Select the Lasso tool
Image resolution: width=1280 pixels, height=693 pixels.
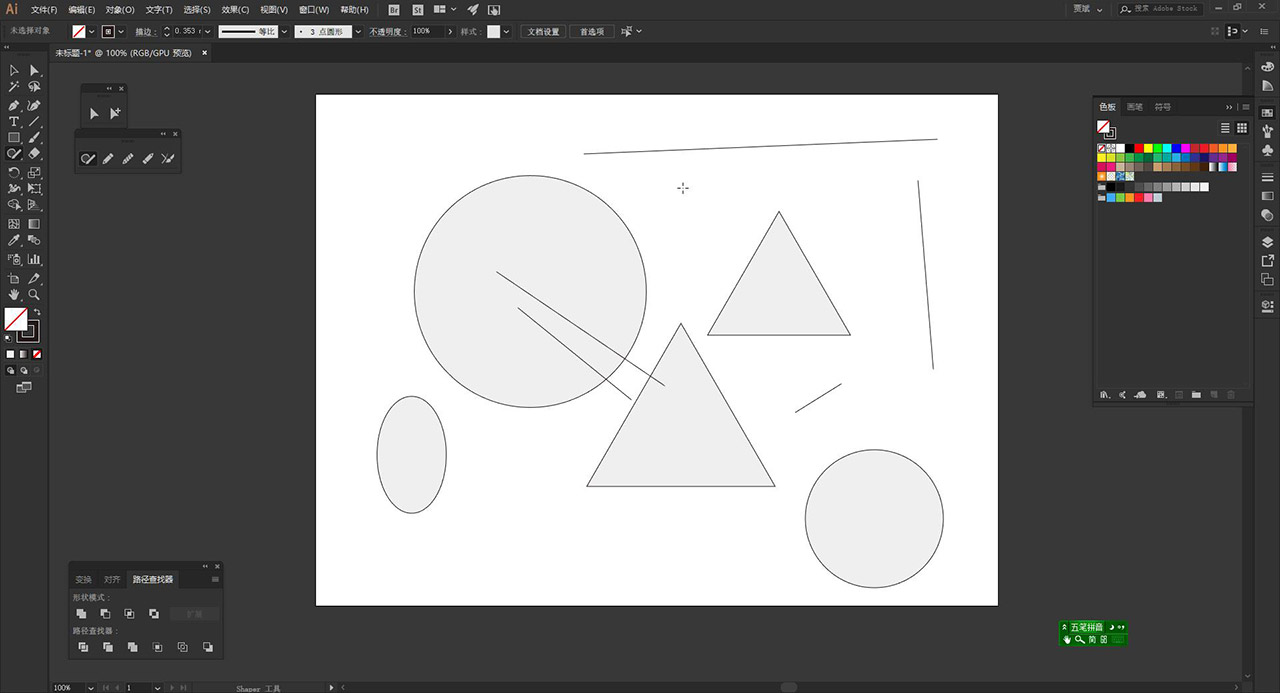click(x=34, y=87)
